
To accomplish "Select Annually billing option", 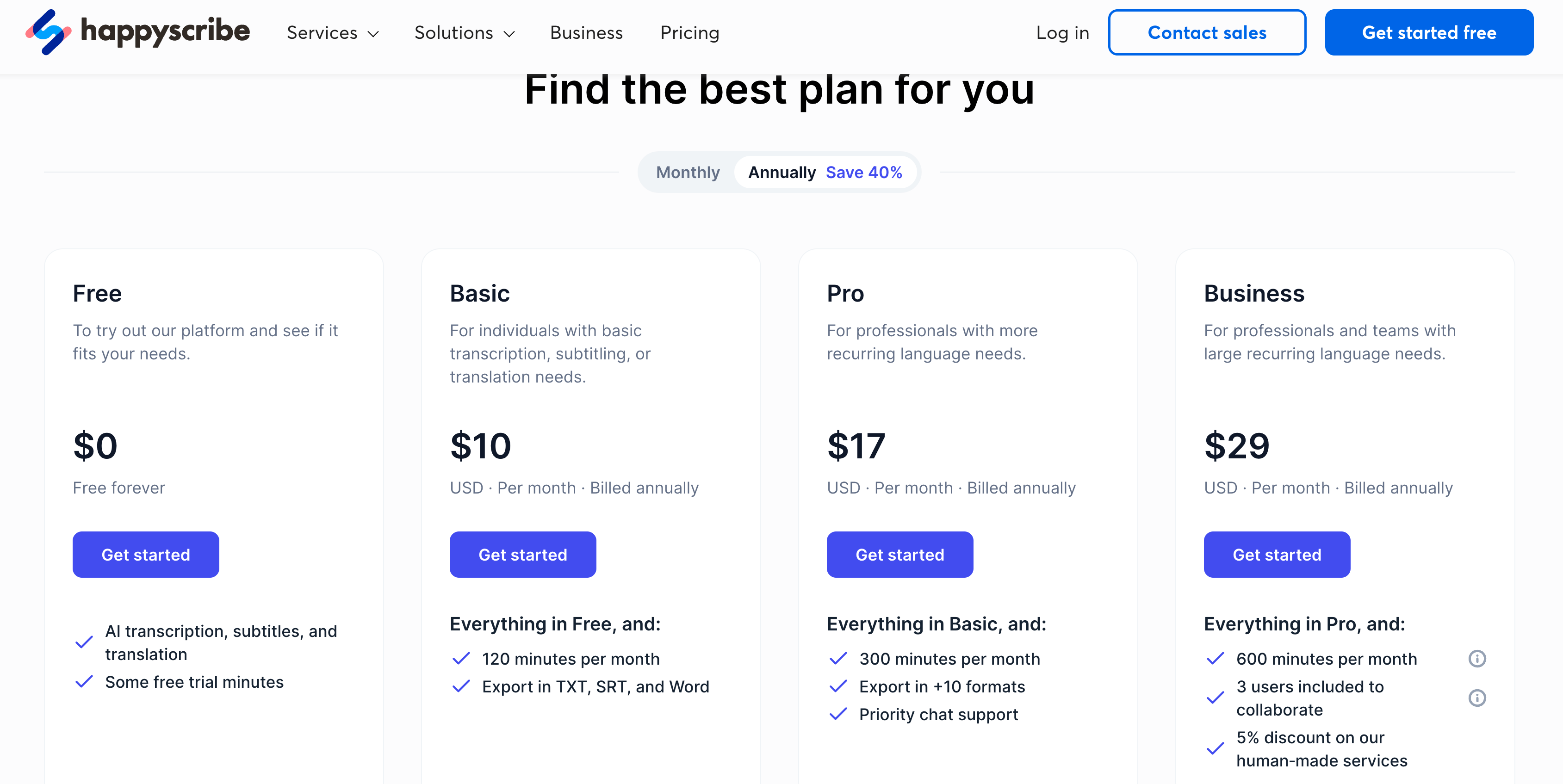I will (x=781, y=172).
